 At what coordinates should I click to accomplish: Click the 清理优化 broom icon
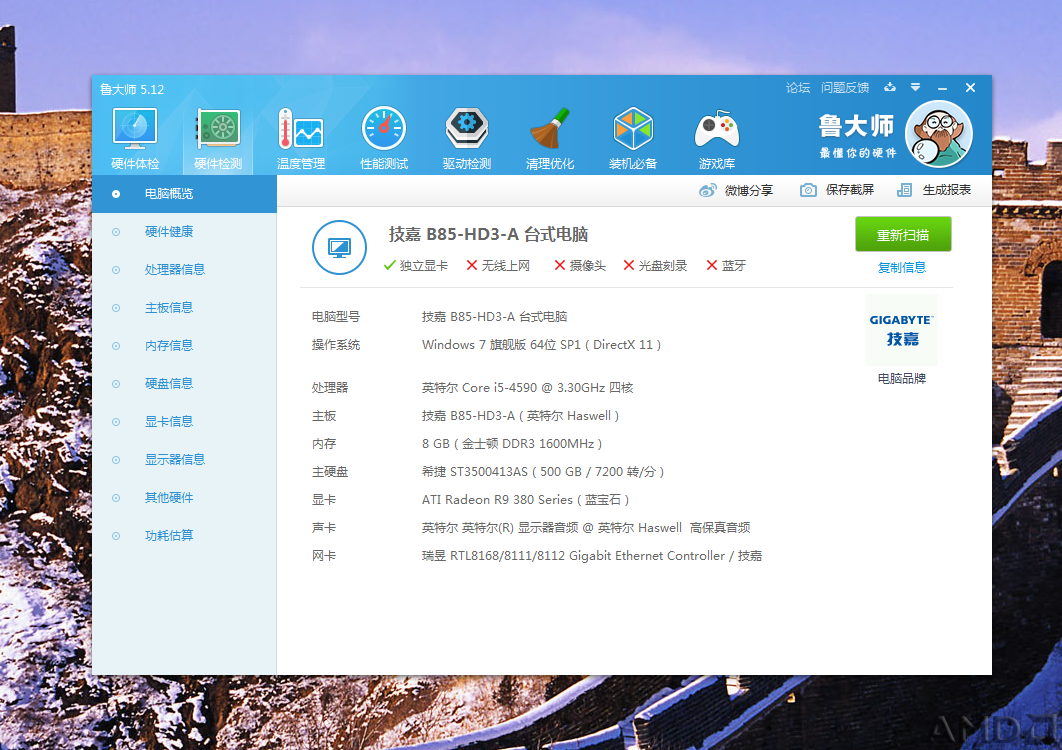click(x=549, y=129)
